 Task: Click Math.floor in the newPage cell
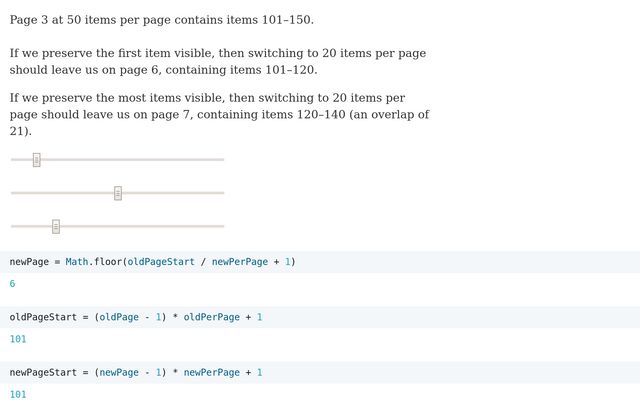coord(92,262)
